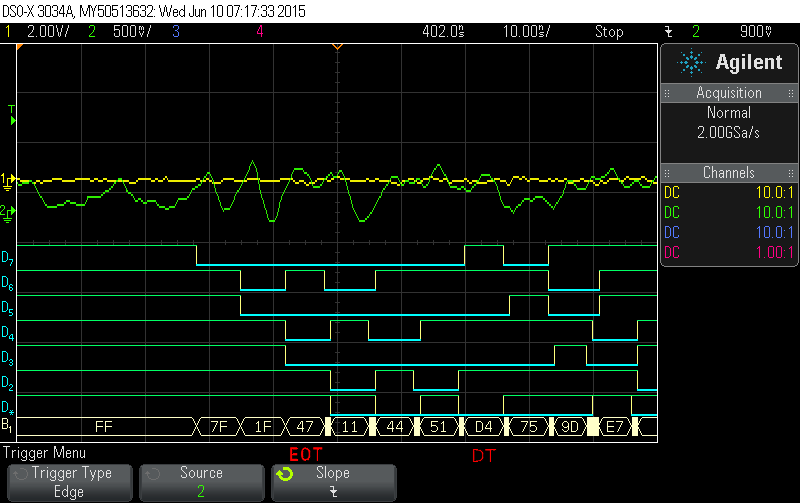Click the channel 1 ground reference marker
The width and height of the screenshot is (800, 503).
pyautogui.click(x=7, y=180)
